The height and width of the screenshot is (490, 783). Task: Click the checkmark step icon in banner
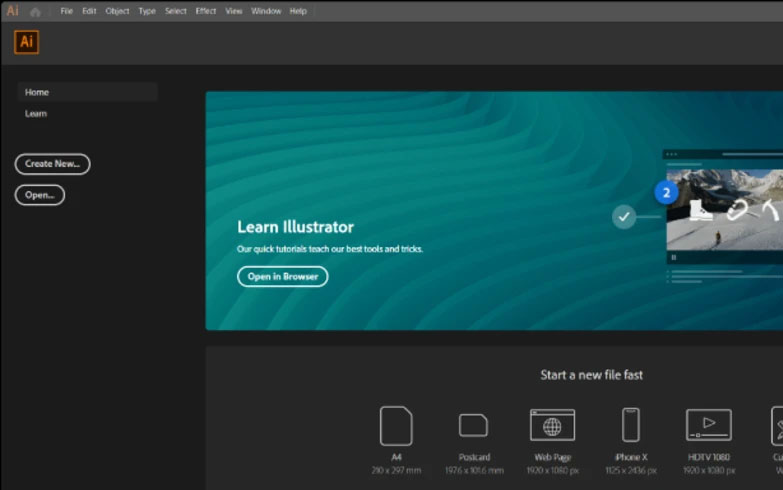pos(624,217)
